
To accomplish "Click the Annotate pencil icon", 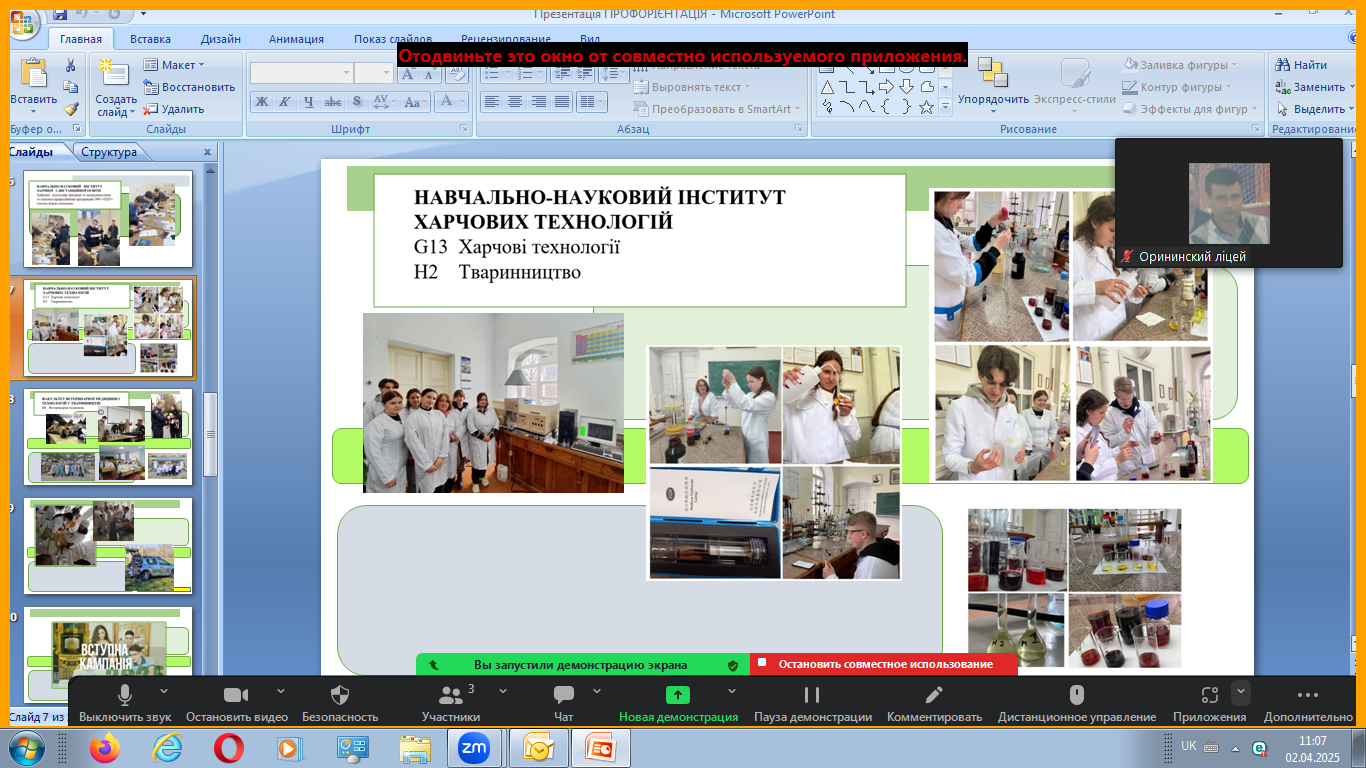I will point(934,695).
